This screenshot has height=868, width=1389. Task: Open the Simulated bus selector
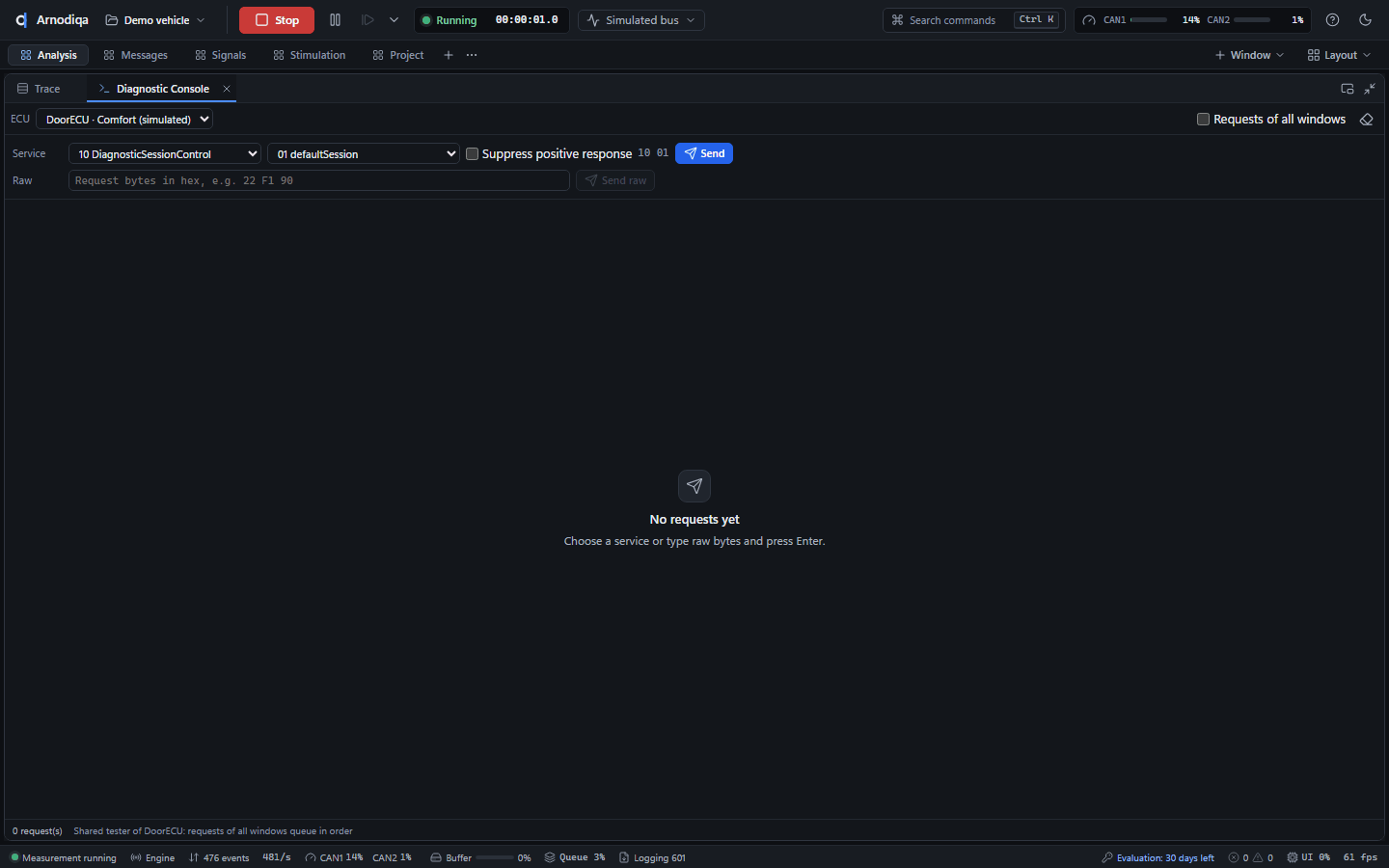pyautogui.click(x=641, y=20)
